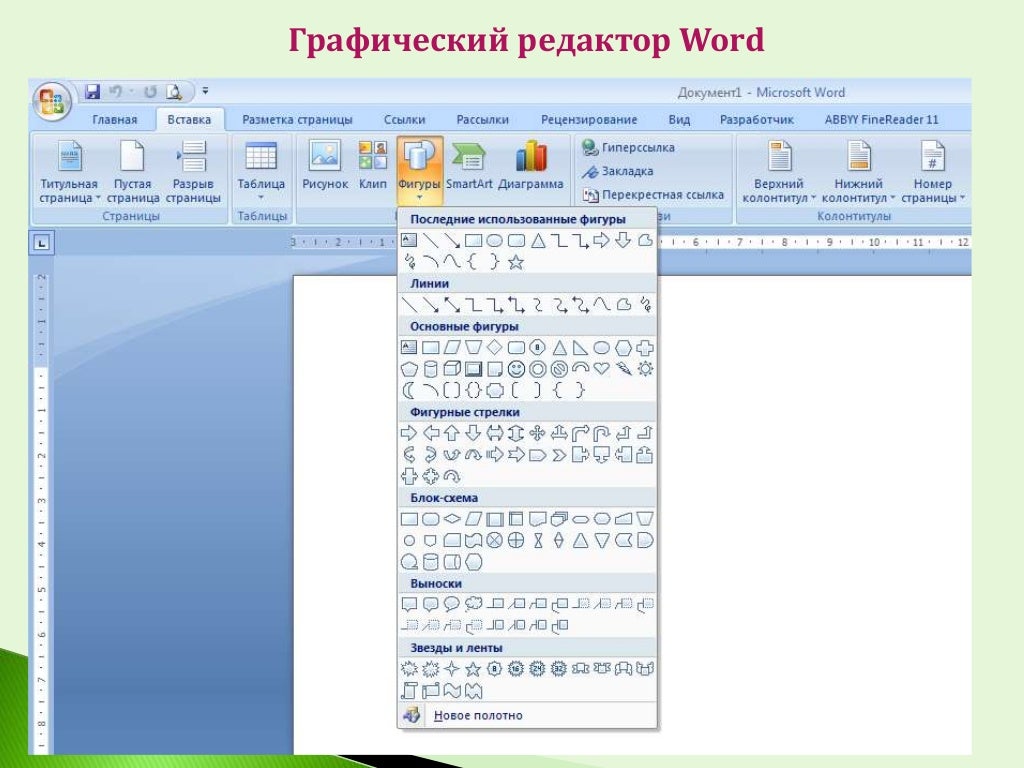Select Double Arrow in the Lines section
This screenshot has width=1024, height=768.
(452, 304)
